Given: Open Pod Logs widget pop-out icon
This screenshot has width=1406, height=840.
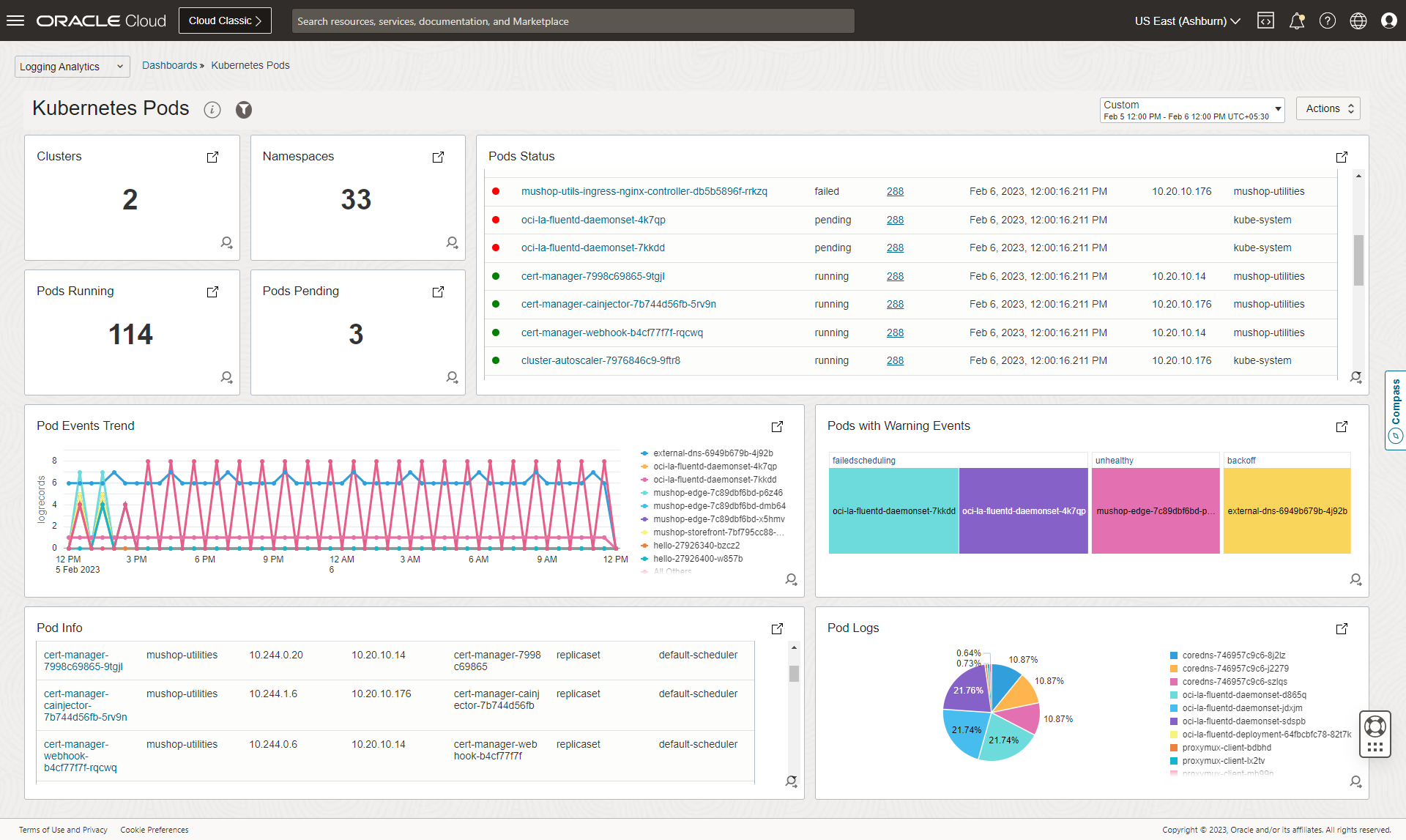Looking at the screenshot, I should coord(1342,628).
